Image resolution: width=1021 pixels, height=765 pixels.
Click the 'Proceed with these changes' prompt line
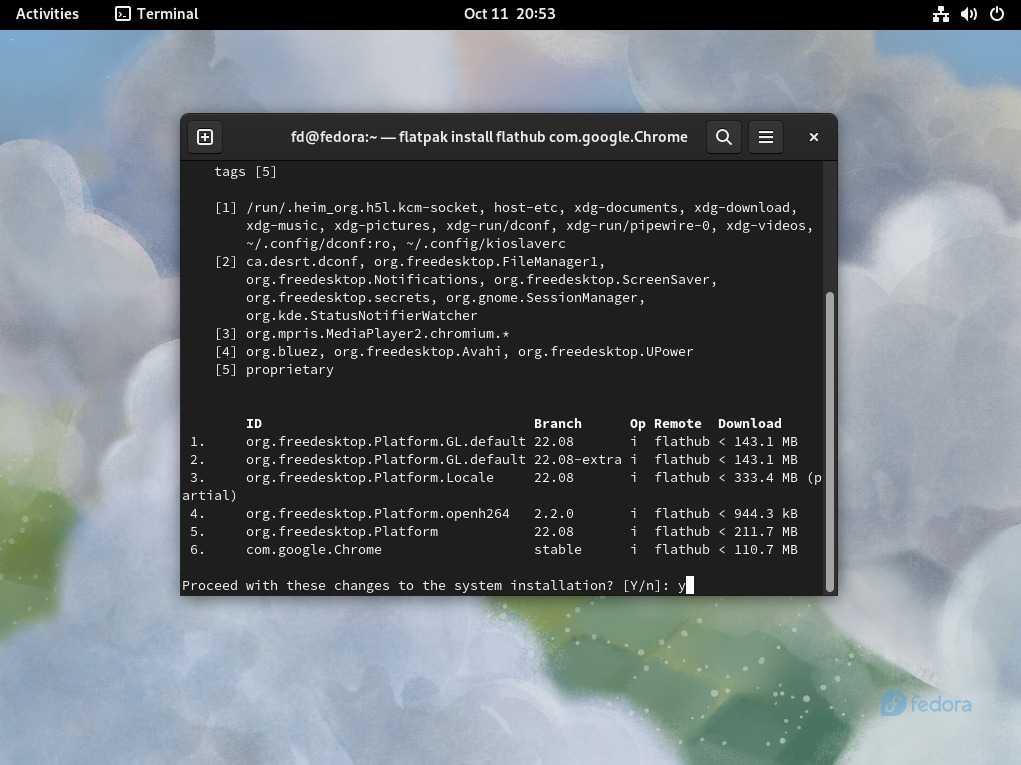[434, 585]
